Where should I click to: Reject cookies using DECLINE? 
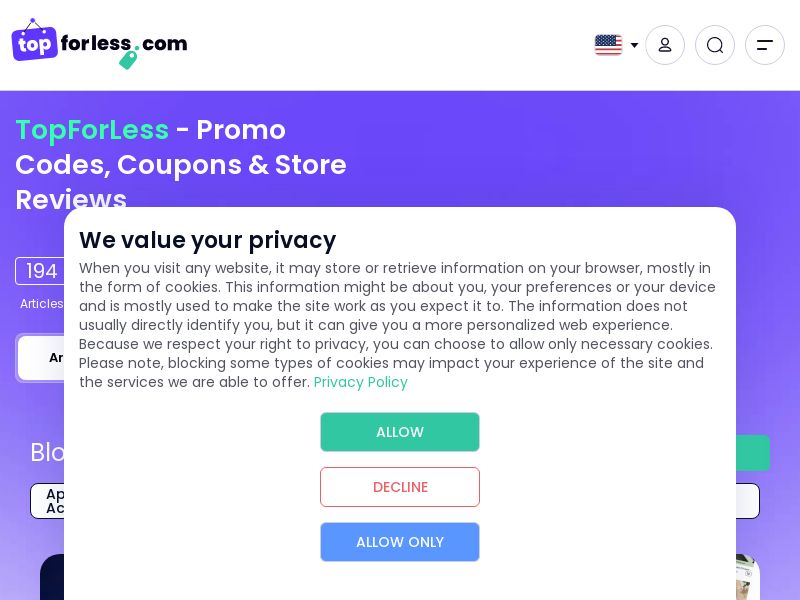coord(400,487)
